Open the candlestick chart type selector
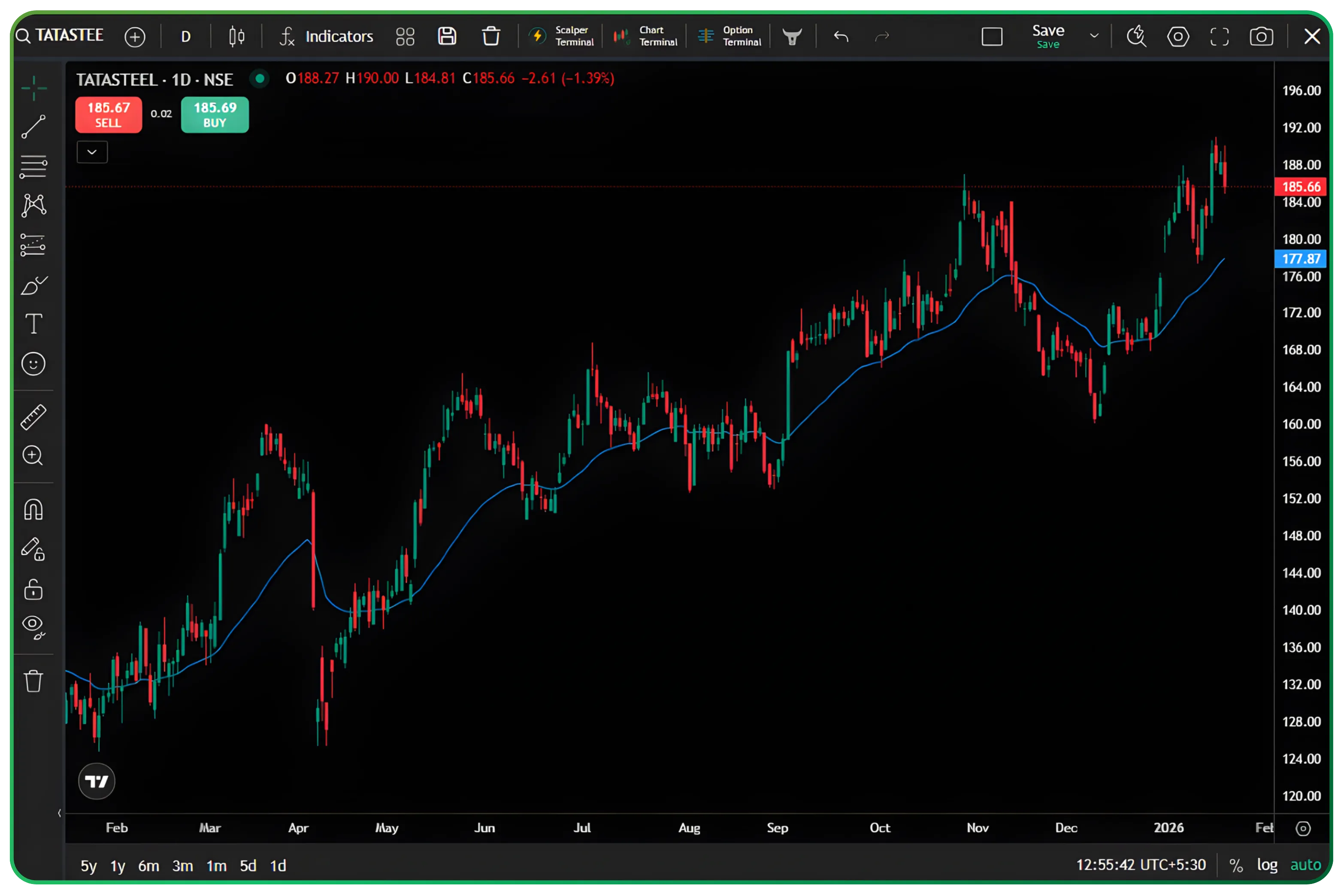Screen dimensions: 1344x896 pos(236,36)
